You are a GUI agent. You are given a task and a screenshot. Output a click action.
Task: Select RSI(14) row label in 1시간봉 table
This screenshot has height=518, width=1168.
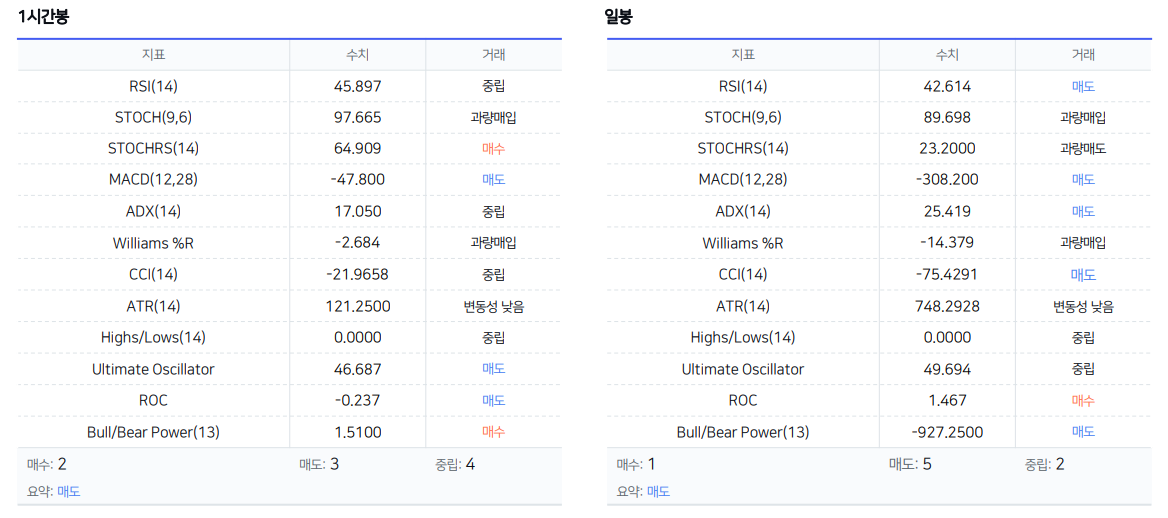tap(153, 86)
